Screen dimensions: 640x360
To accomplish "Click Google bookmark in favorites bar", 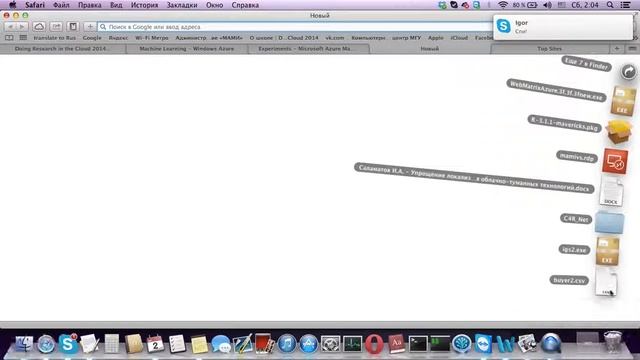I will (x=92, y=38).
